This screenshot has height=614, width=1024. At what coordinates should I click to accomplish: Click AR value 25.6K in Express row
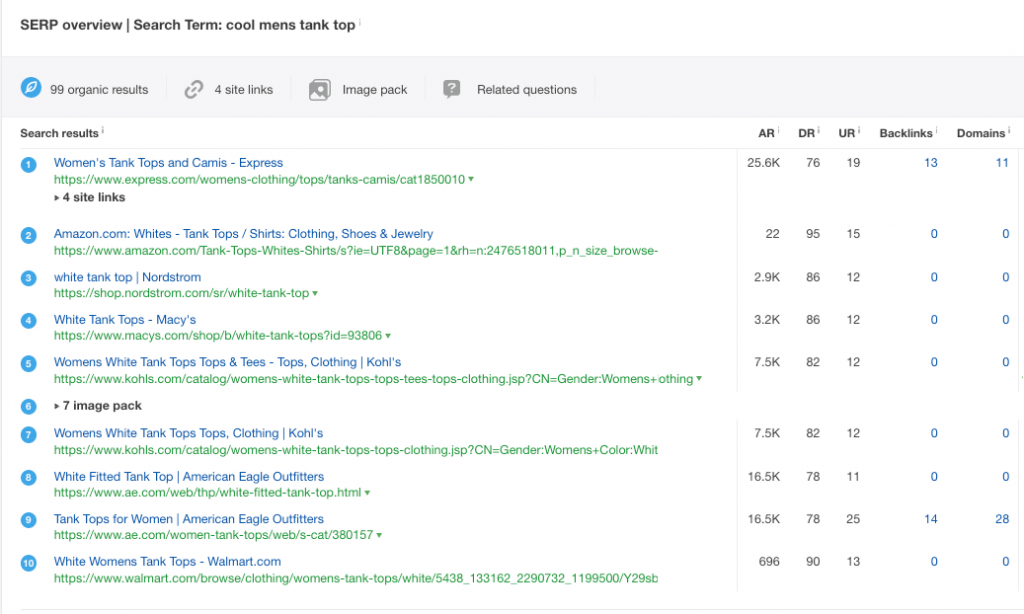763,163
